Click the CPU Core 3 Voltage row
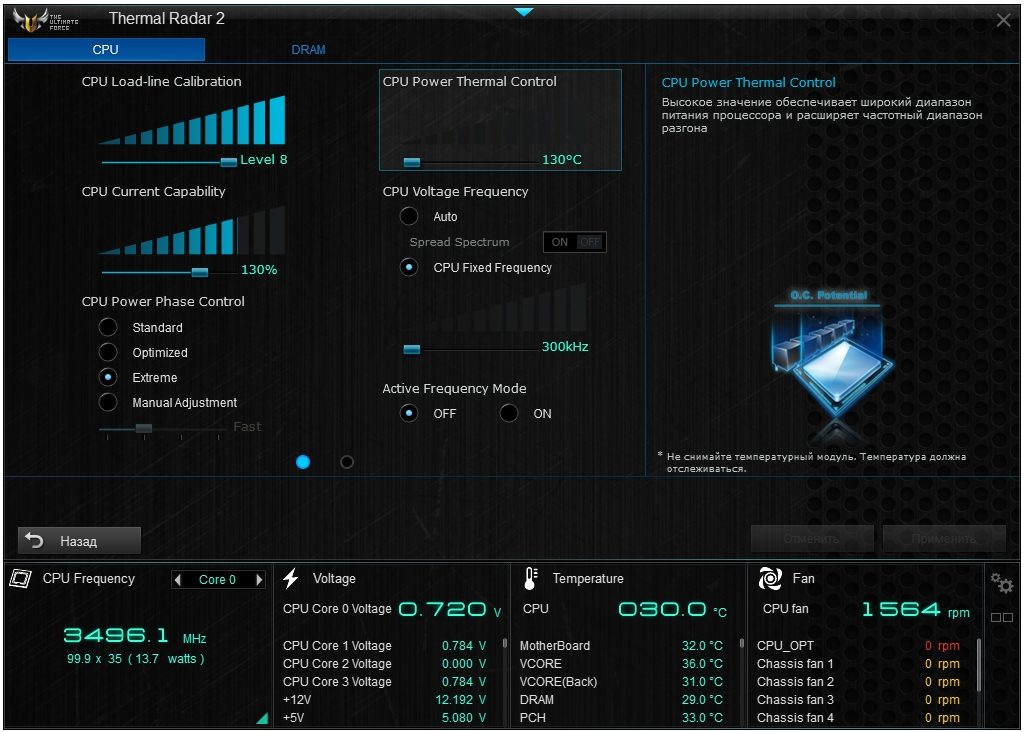 [x=385, y=682]
